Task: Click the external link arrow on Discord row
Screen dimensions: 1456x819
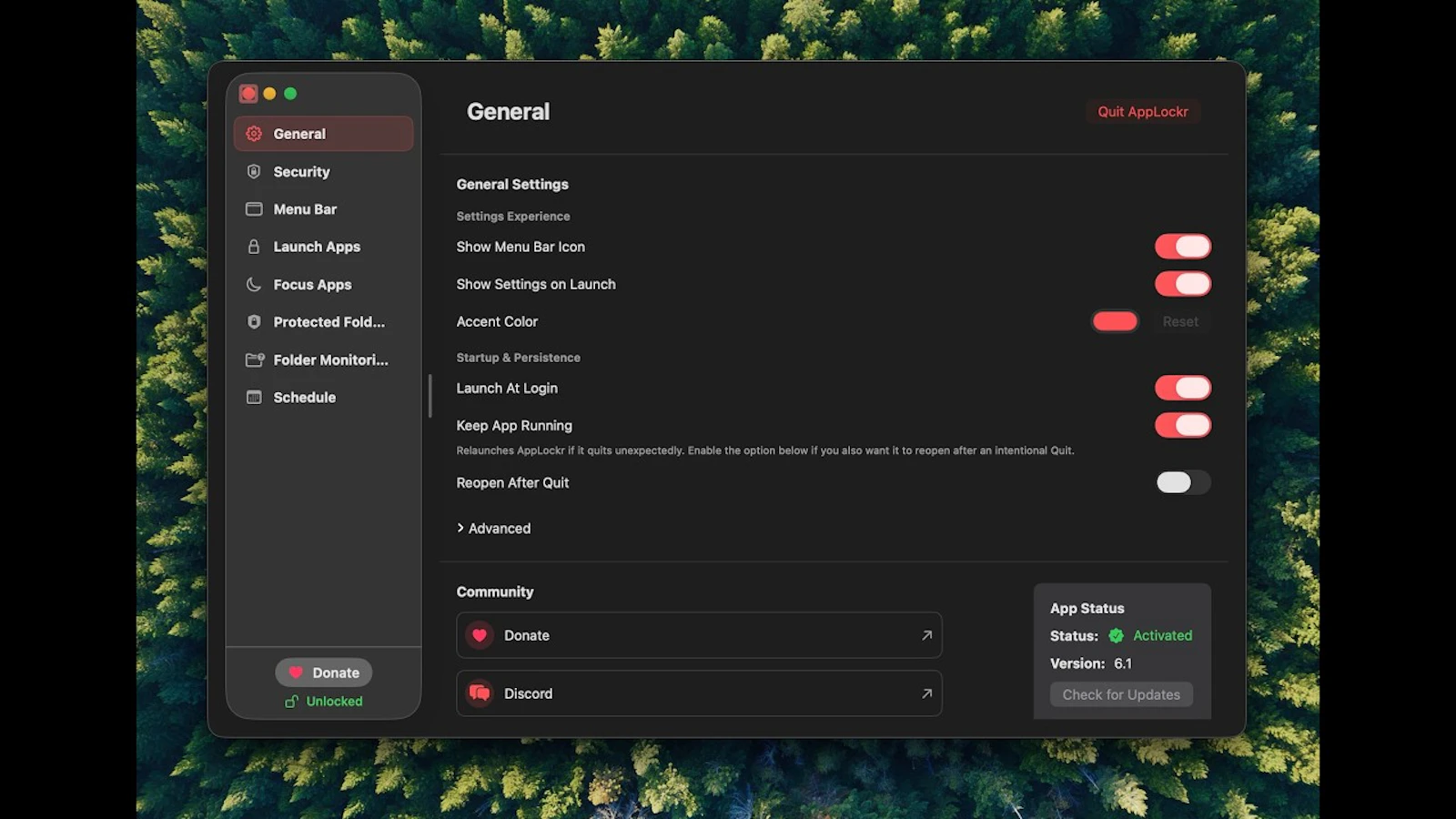Action: pos(926,693)
